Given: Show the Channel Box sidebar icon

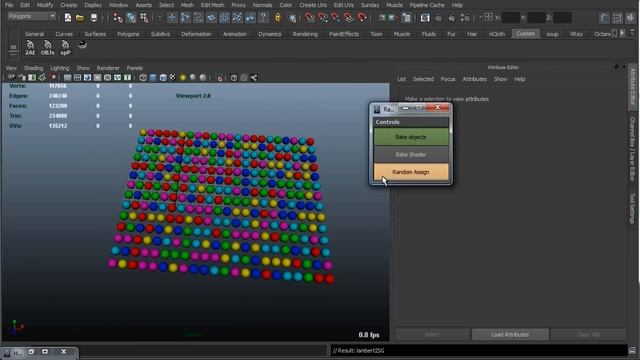Looking at the screenshot, I should [631, 18].
